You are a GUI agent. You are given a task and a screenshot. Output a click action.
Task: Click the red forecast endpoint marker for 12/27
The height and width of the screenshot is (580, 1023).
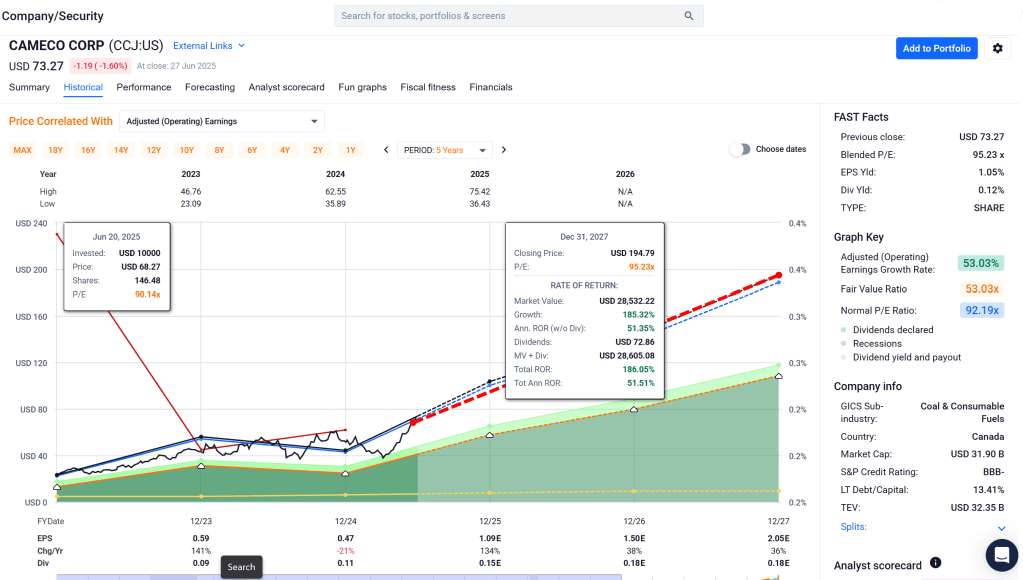(x=778, y=275)
